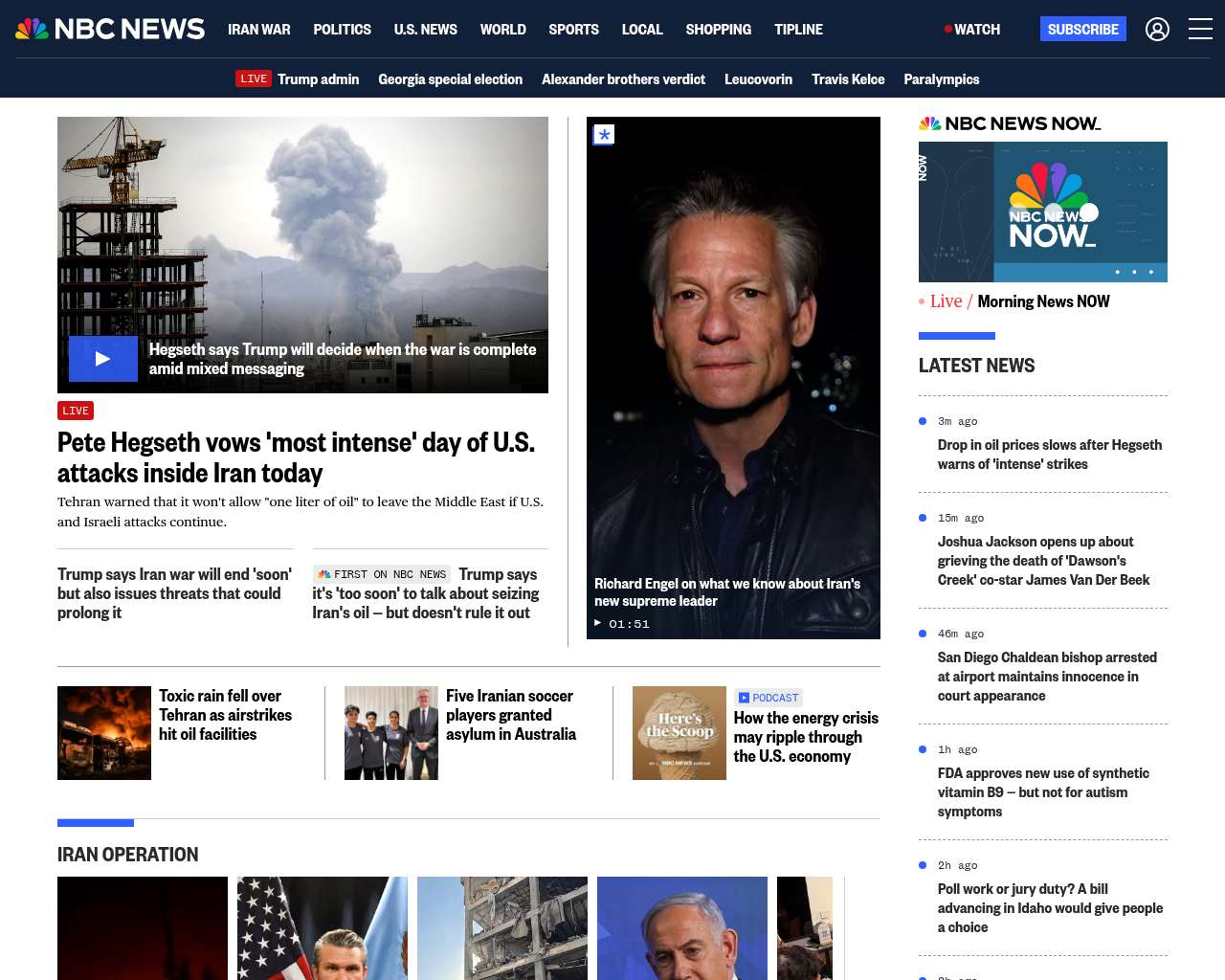Open the Politics menu item
The height and width of the screenshot is (980, 1225).
click(342, 30)
